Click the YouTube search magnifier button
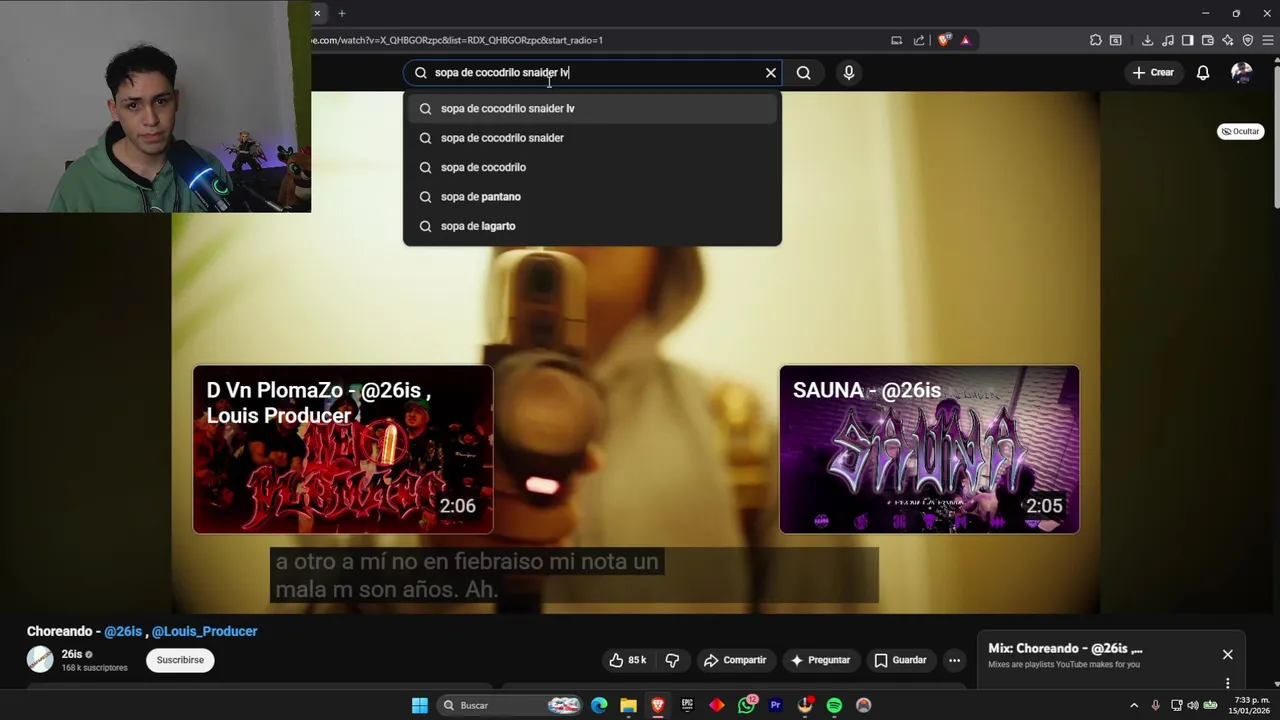The height and width of the screenshot is (720, 1280). [x=803, y=73]
